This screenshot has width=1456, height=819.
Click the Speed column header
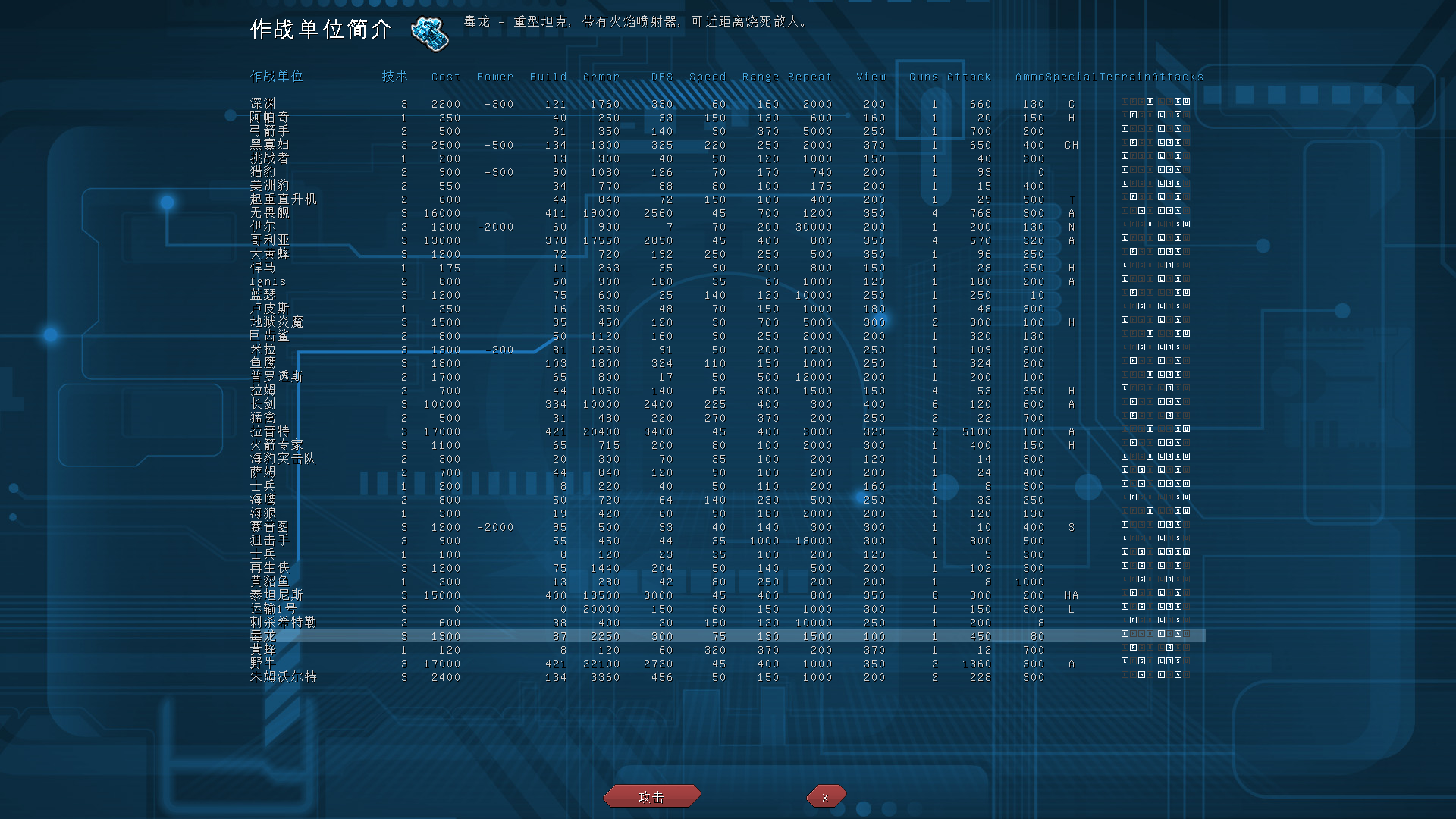(x=708, y=77)
